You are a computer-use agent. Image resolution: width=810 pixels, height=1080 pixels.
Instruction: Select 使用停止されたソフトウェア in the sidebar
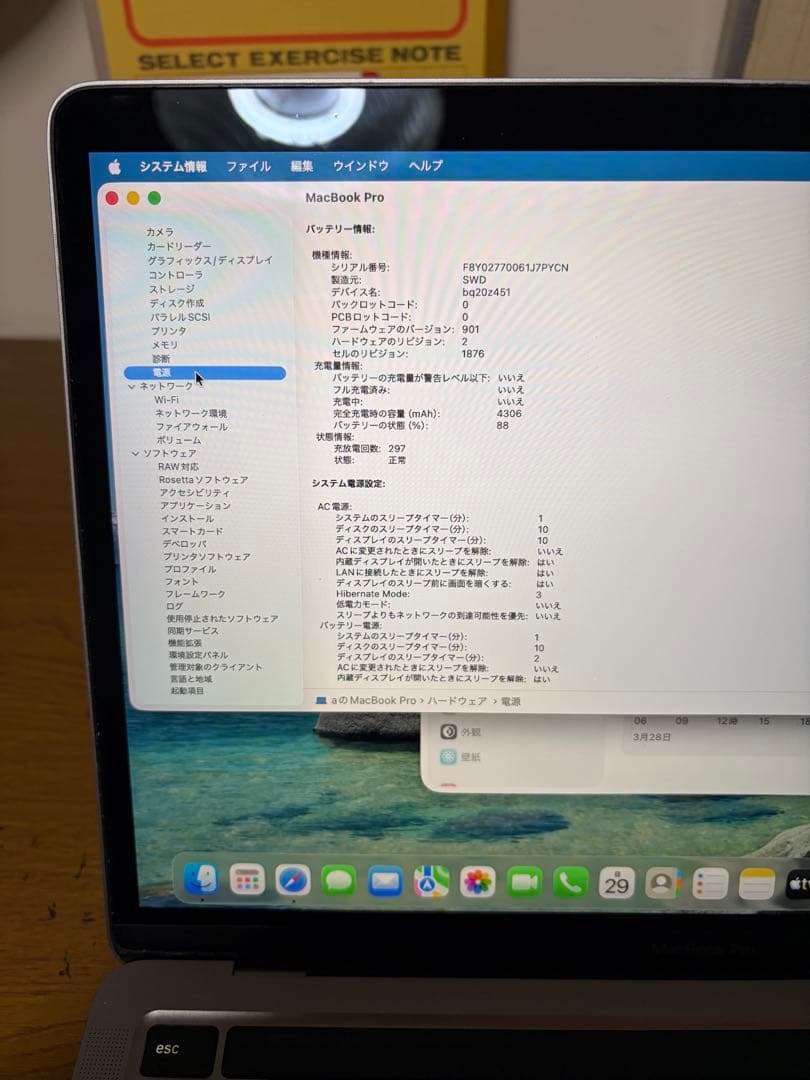pos(222,619)
